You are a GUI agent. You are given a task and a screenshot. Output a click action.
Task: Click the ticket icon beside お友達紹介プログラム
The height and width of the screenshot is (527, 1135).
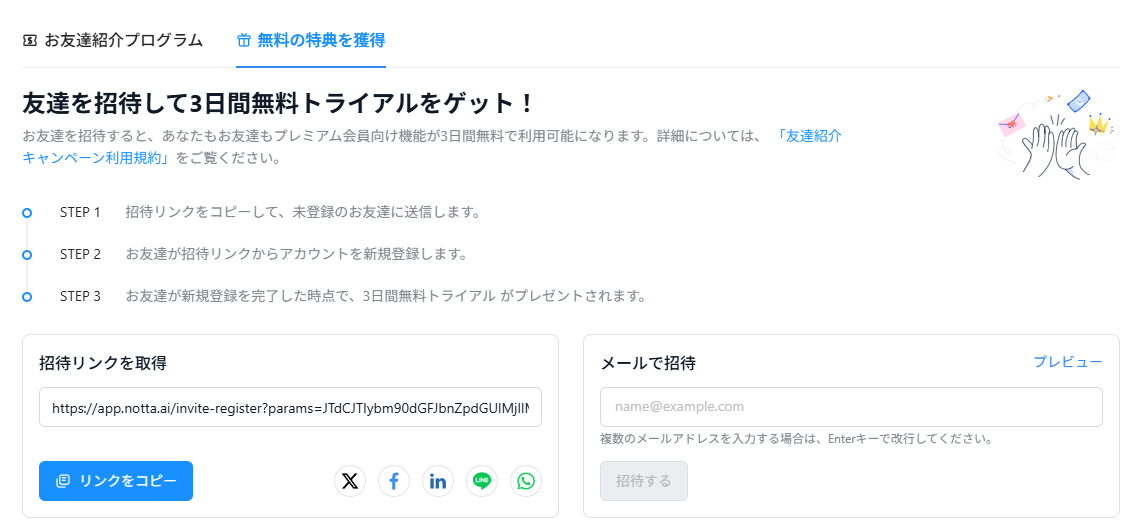(x=30, y=41)
